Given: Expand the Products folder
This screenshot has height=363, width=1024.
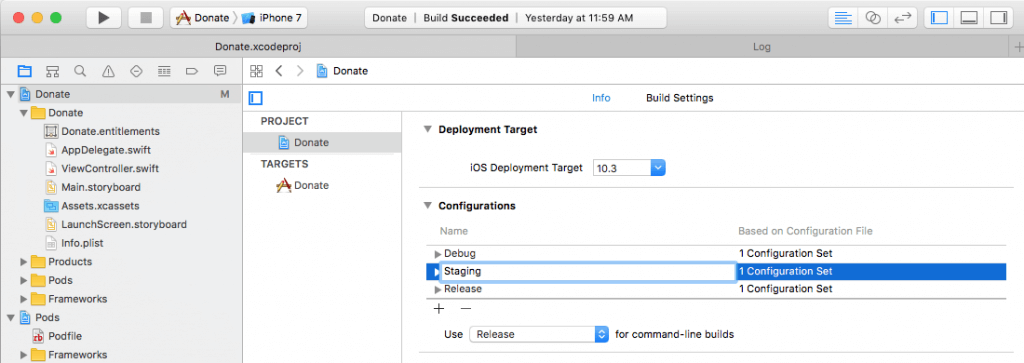Looking at the screenshot, I should click(24, 262).
